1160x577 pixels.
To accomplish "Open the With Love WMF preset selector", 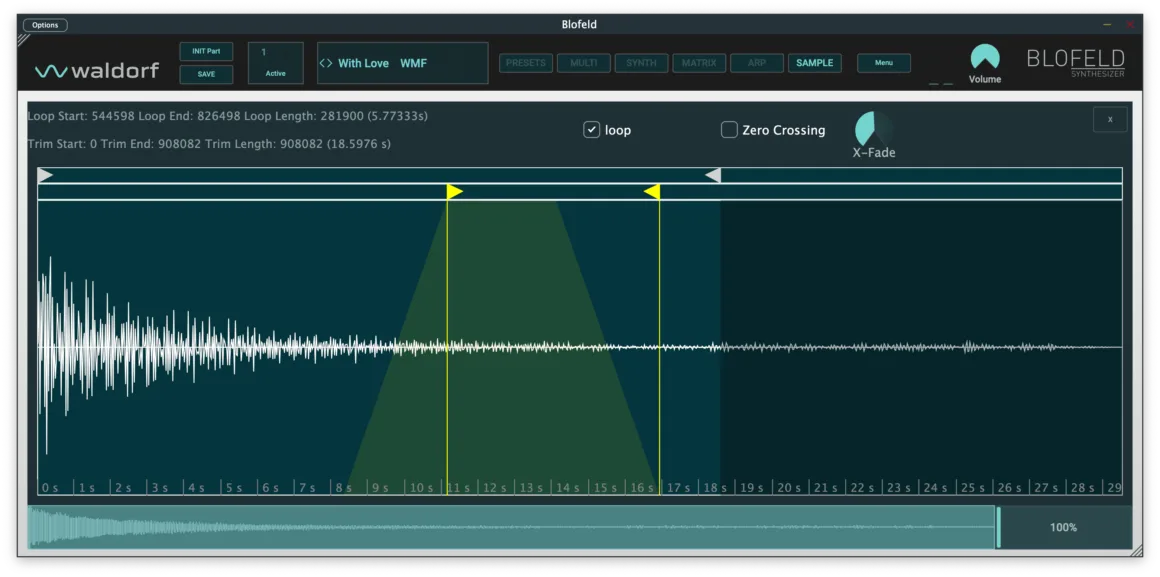I will pos(402,63).
